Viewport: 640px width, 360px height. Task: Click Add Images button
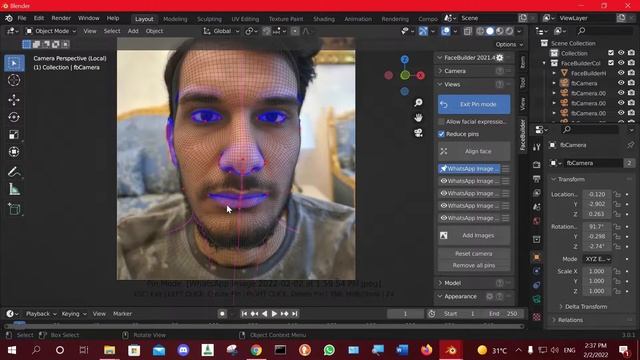(x=474, y=236)
